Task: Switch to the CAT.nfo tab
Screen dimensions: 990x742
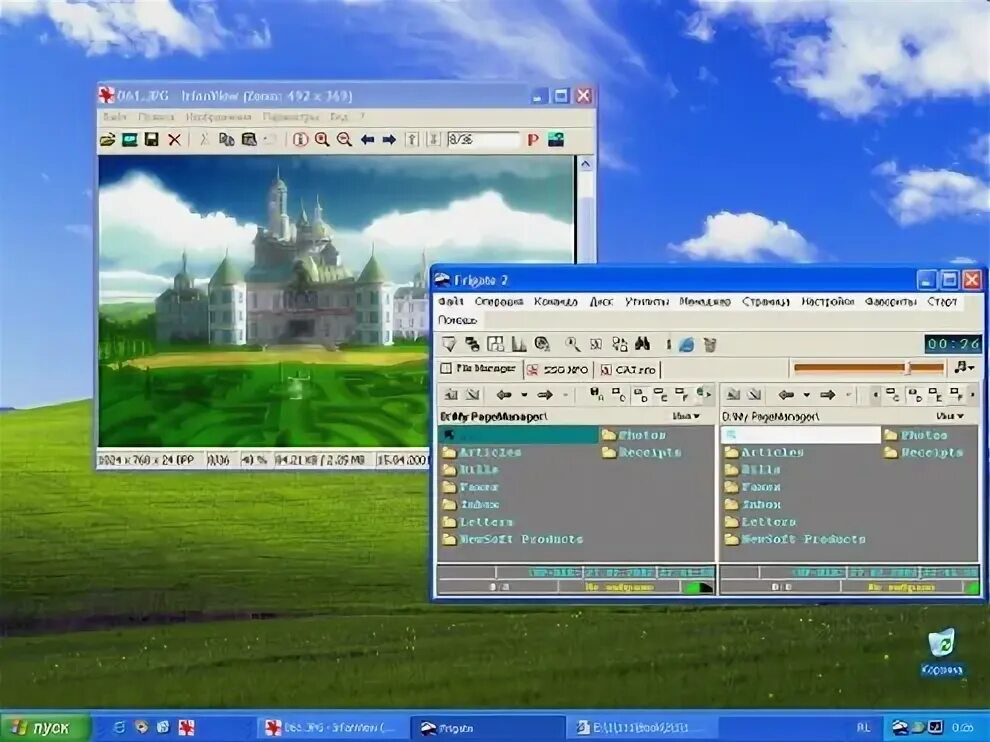Action: click(x=628, y=369)
